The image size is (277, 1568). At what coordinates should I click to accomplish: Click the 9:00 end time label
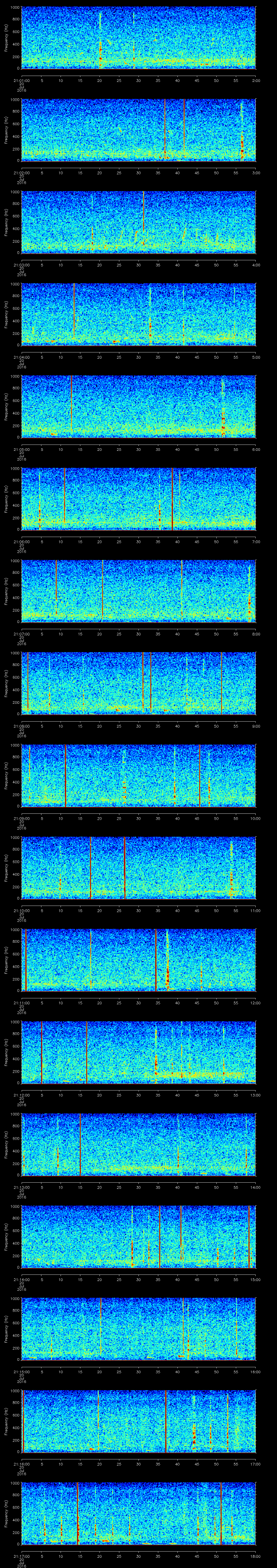[256, 726]
